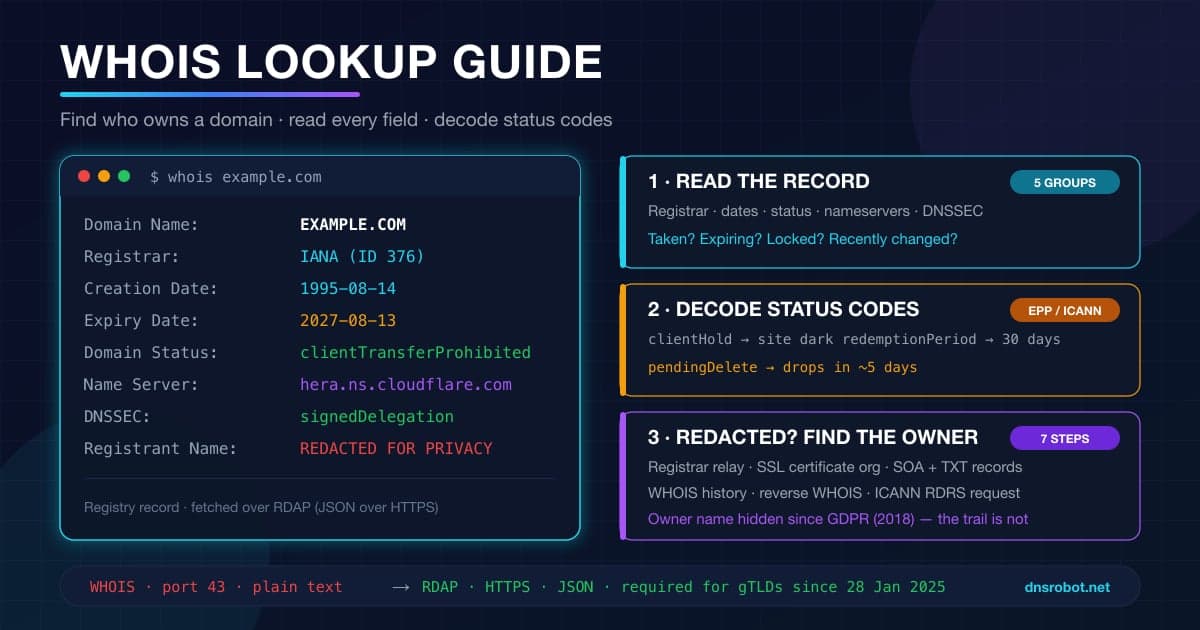Click the '3 · REDACTED? FIND THE OWNER' heading
This screenshot has height=630, width=1200.
coord(813,438)
